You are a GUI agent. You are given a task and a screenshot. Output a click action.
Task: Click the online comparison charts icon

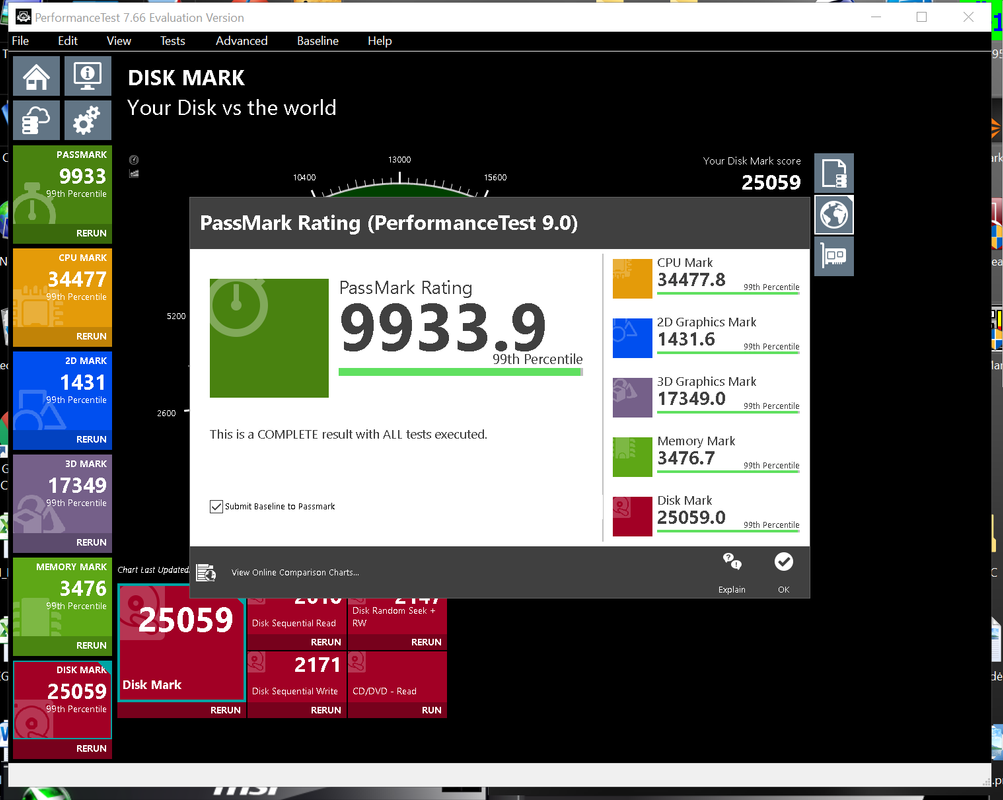pos(206,572)
